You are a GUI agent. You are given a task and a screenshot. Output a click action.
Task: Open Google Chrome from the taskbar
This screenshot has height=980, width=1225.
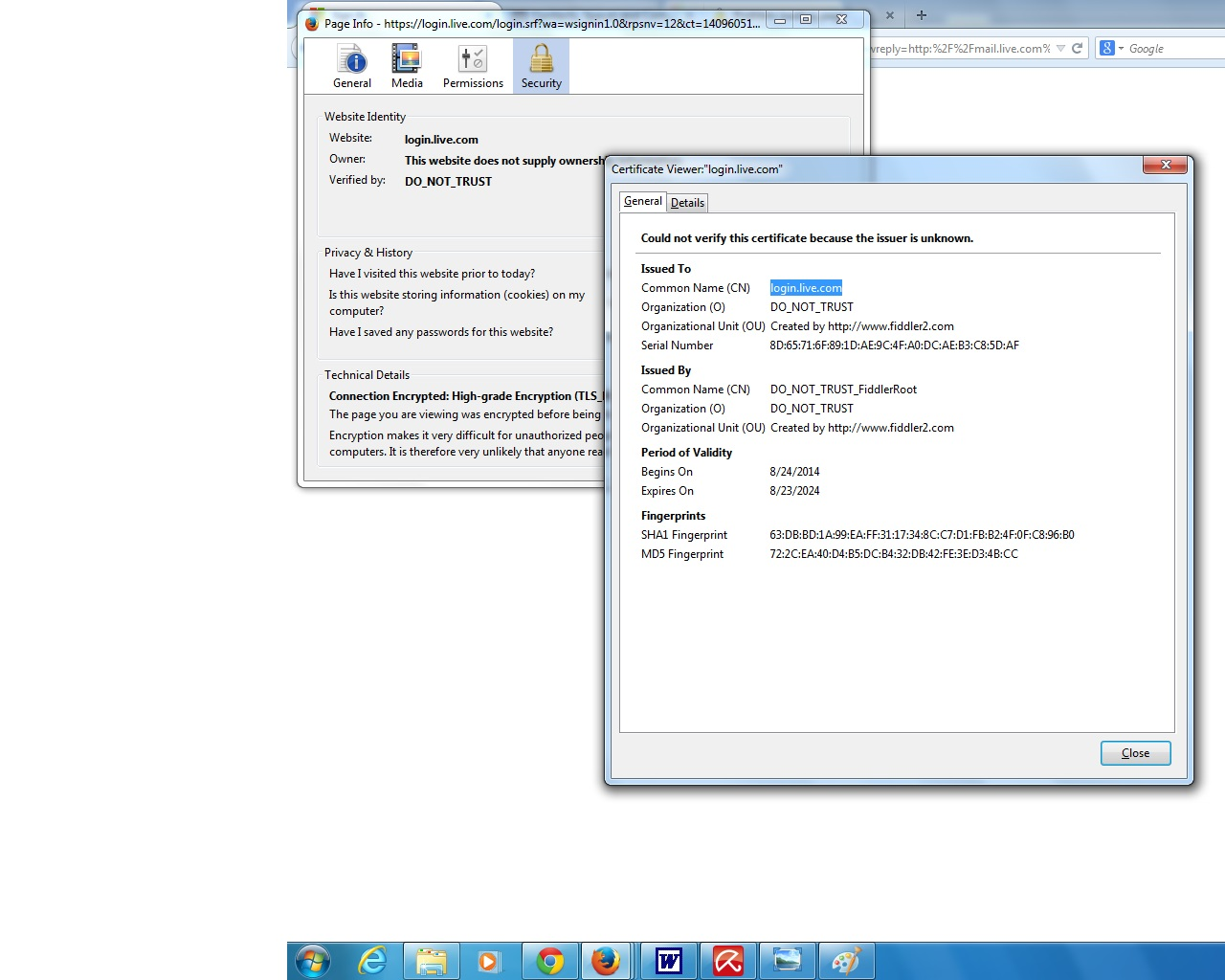click(550, 961)
